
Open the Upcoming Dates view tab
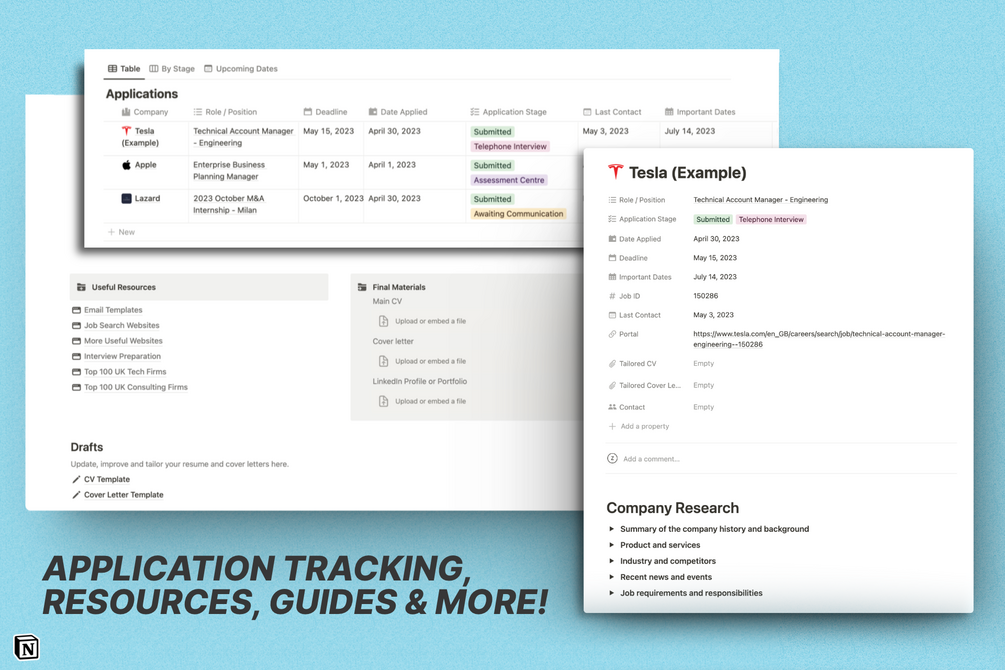[x=240, y=69]
